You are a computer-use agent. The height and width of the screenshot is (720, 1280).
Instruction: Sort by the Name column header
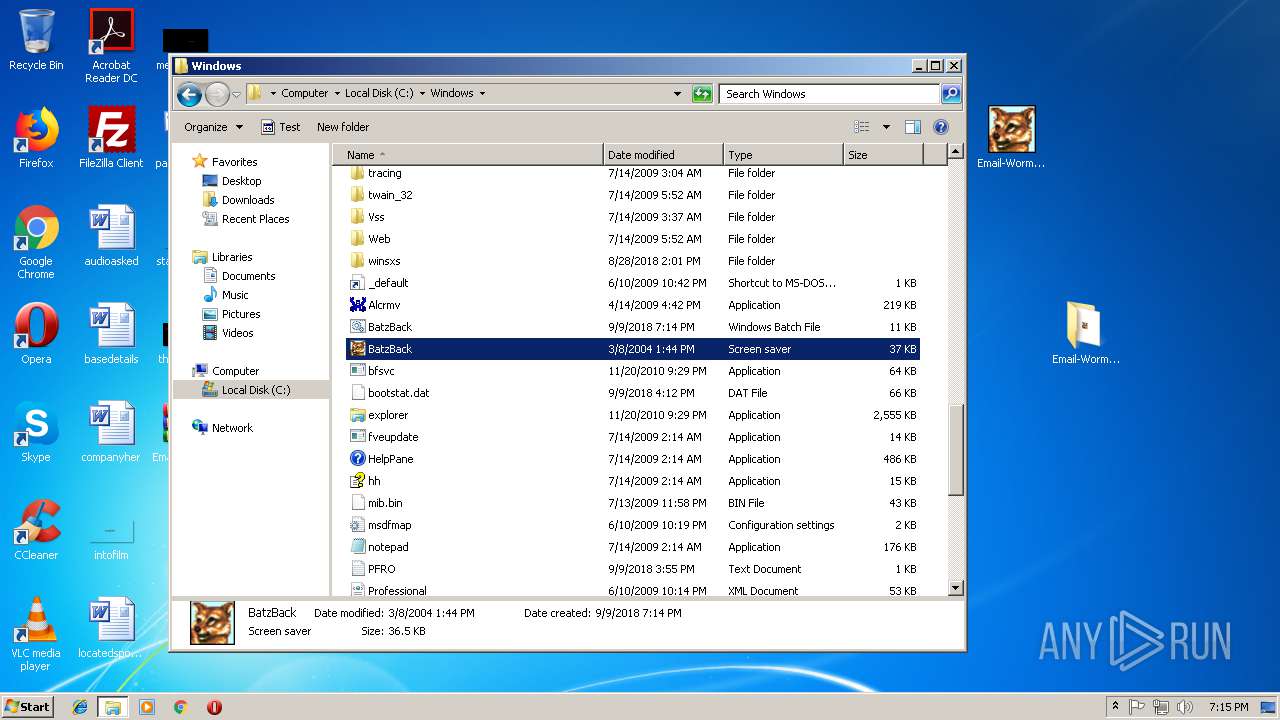(x=468, y=155)
